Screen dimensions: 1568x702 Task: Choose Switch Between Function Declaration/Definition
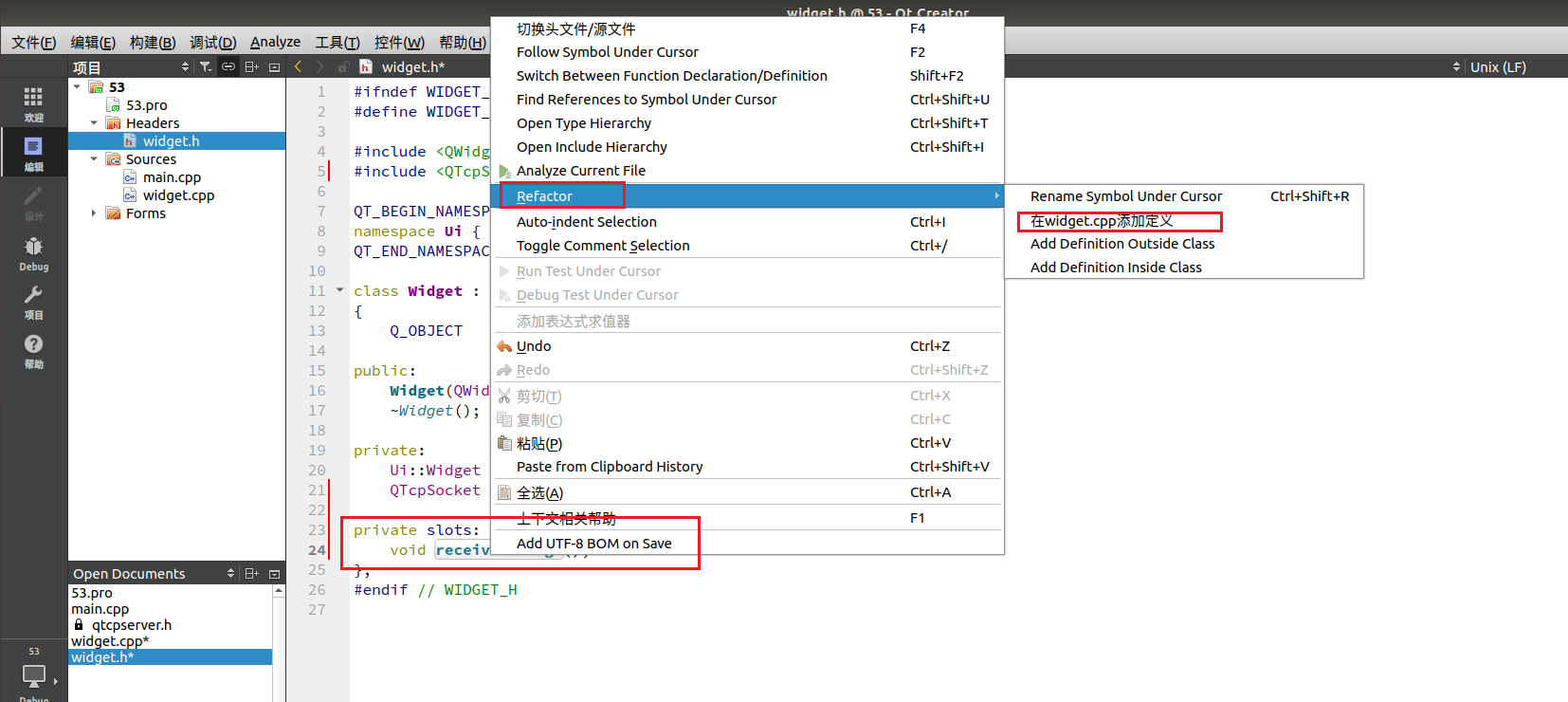pos(748,76)
